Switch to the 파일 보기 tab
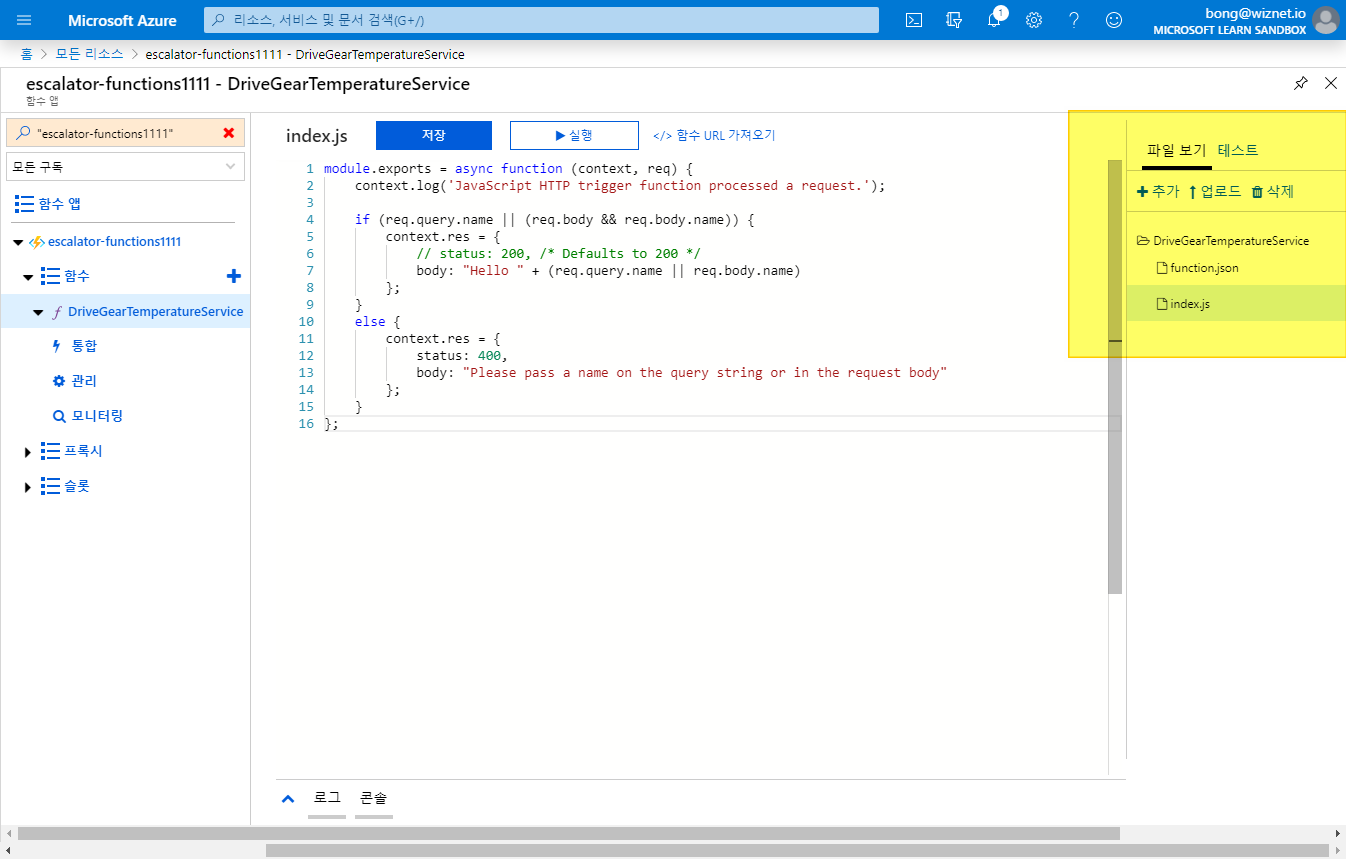Image resolution: width=1346 pixels, height=859 pixels. pos(1177,151)
